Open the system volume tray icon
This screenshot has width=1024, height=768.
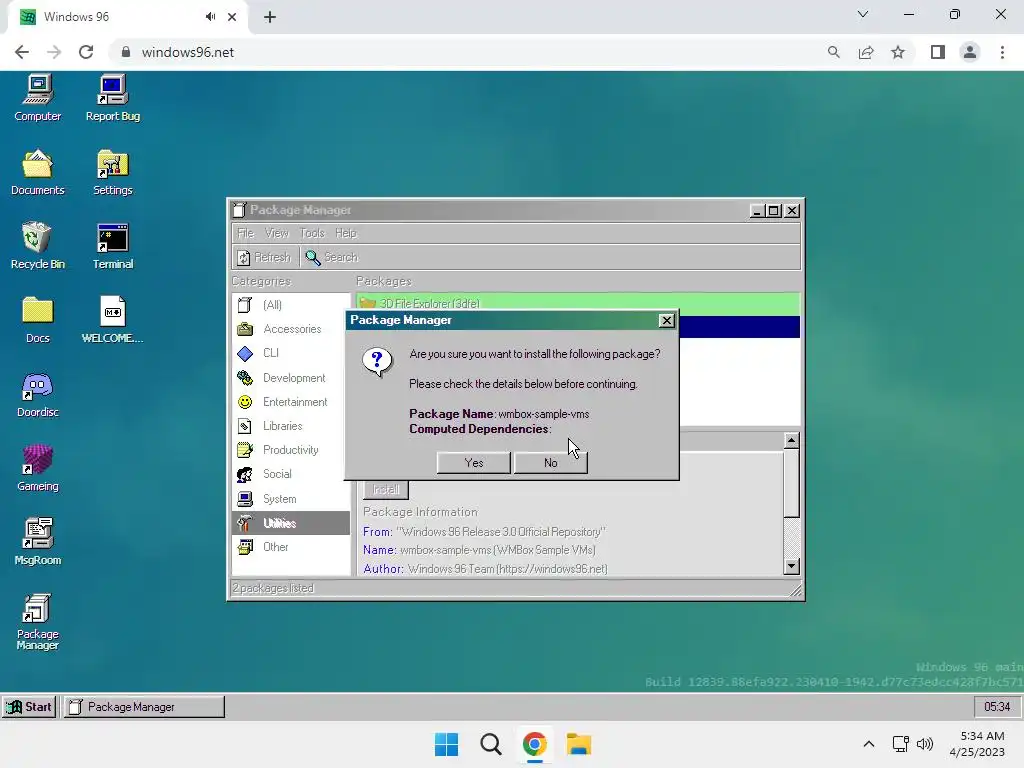tap(925, 744)
